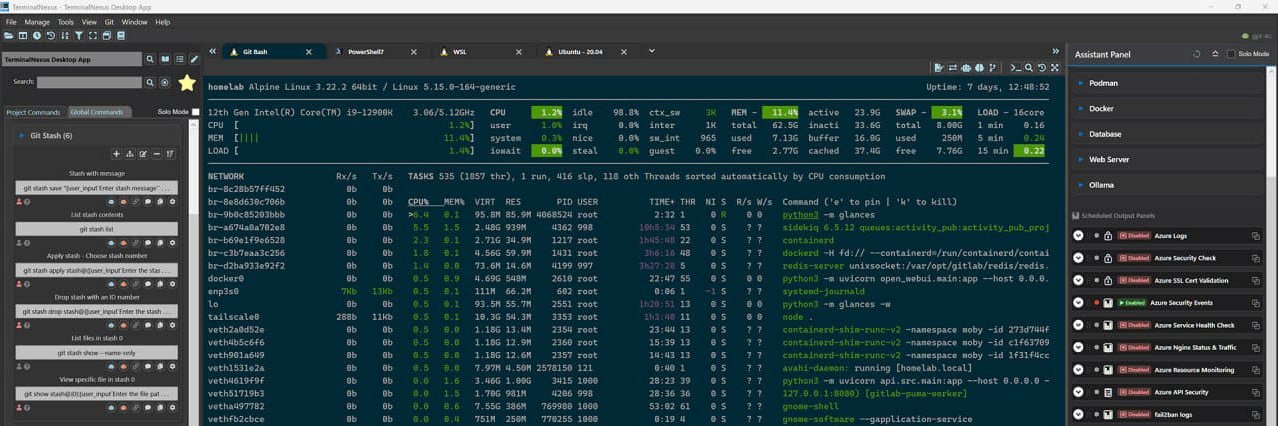Image resolution: width=1278 pixels, height=426 pixels.
Task: Toggle Solo Mode checkbox in the commands panel
Action: pos(195,112)
